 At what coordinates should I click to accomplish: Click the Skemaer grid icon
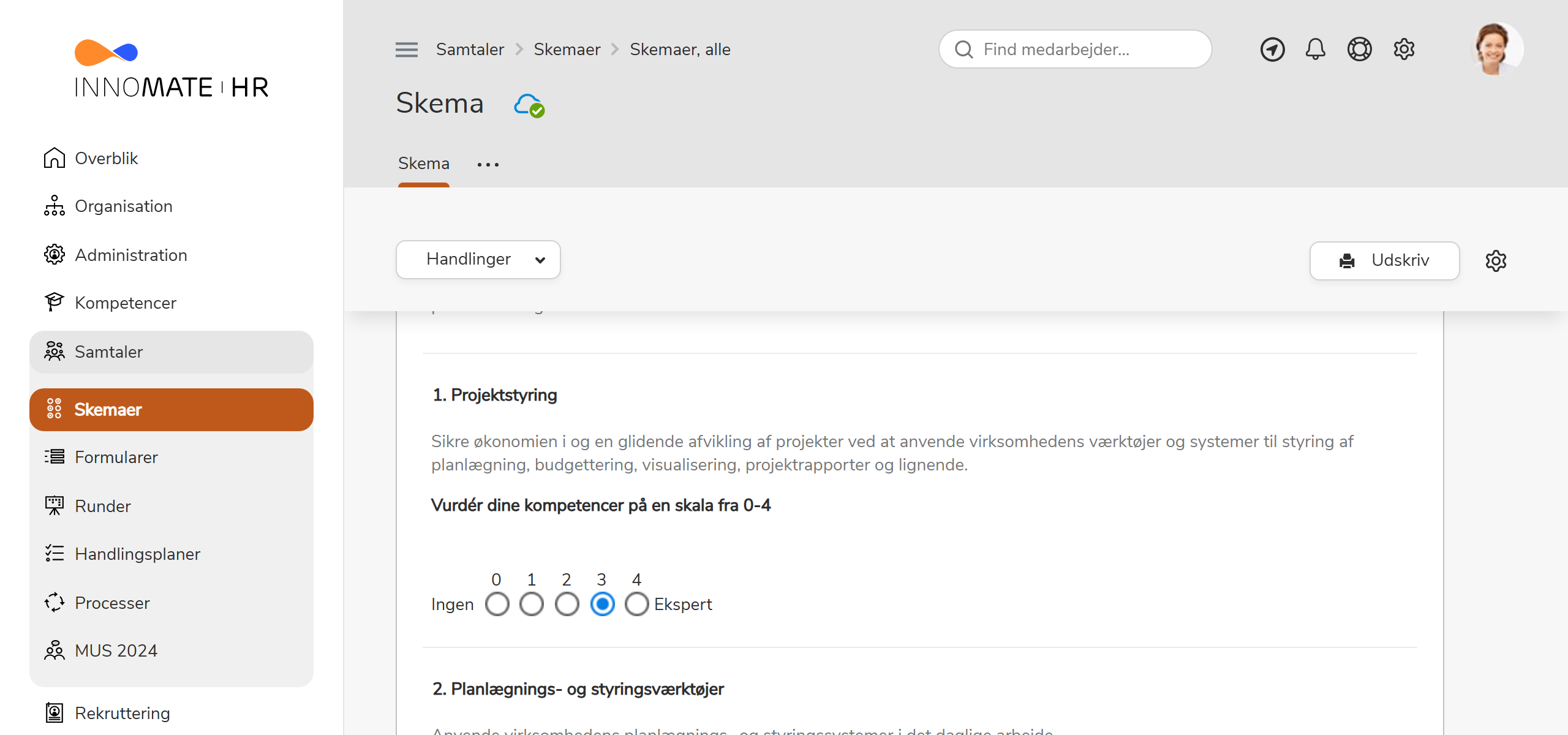click(55, 409)
